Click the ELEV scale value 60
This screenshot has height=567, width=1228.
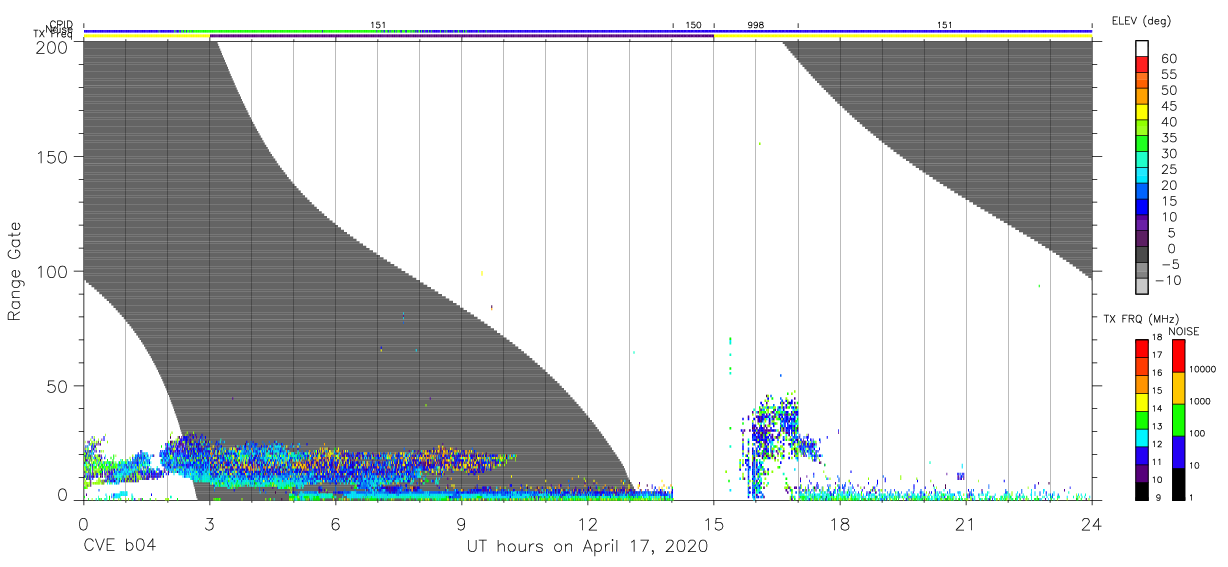tap(1168, 59)
